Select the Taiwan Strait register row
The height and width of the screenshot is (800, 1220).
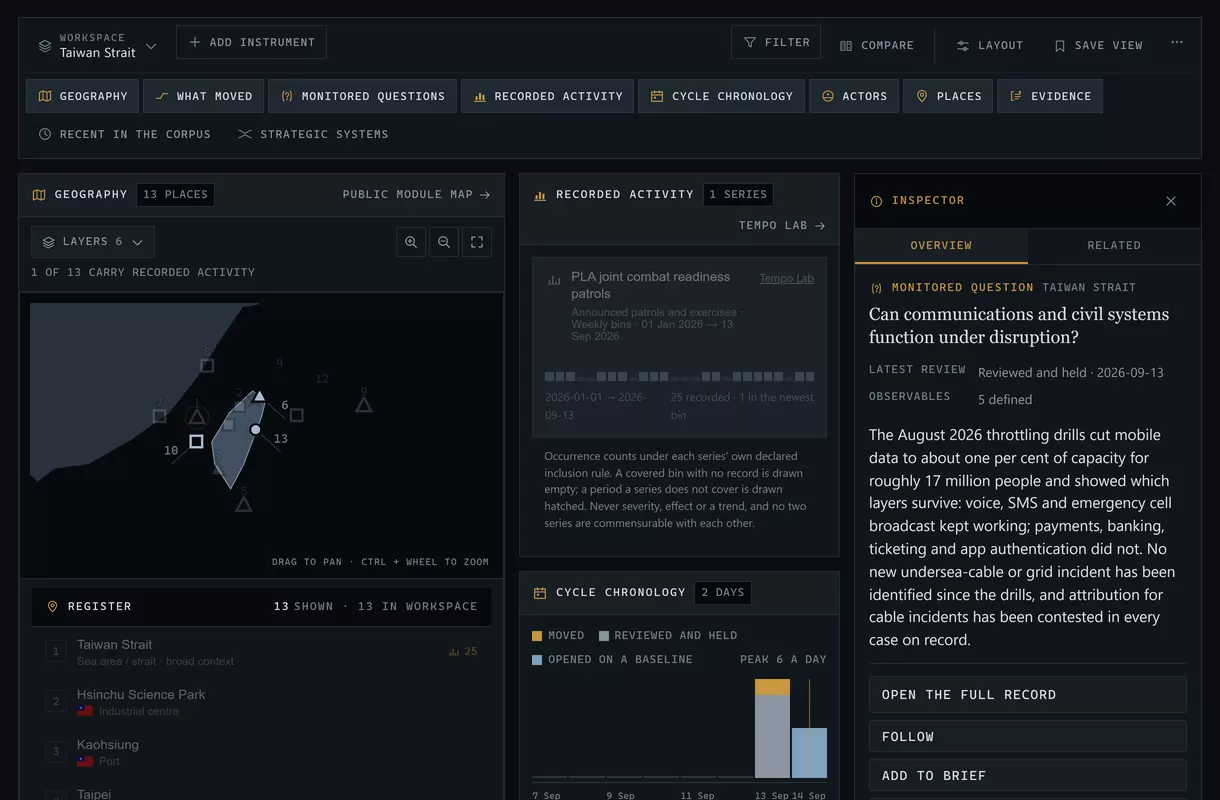262,652
